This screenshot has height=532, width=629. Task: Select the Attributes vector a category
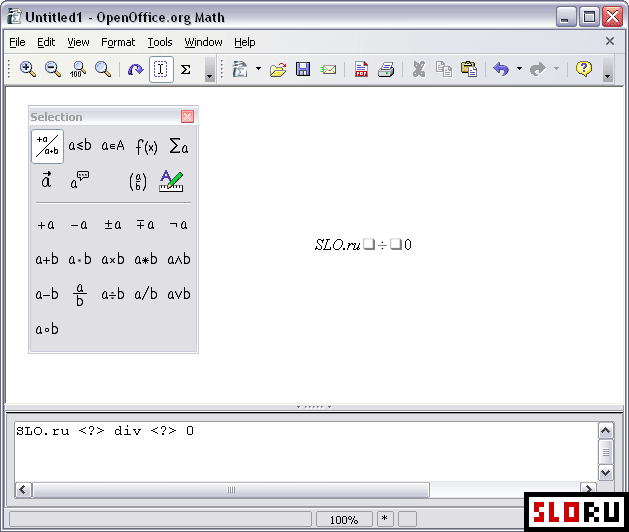[x=47, y=181]
